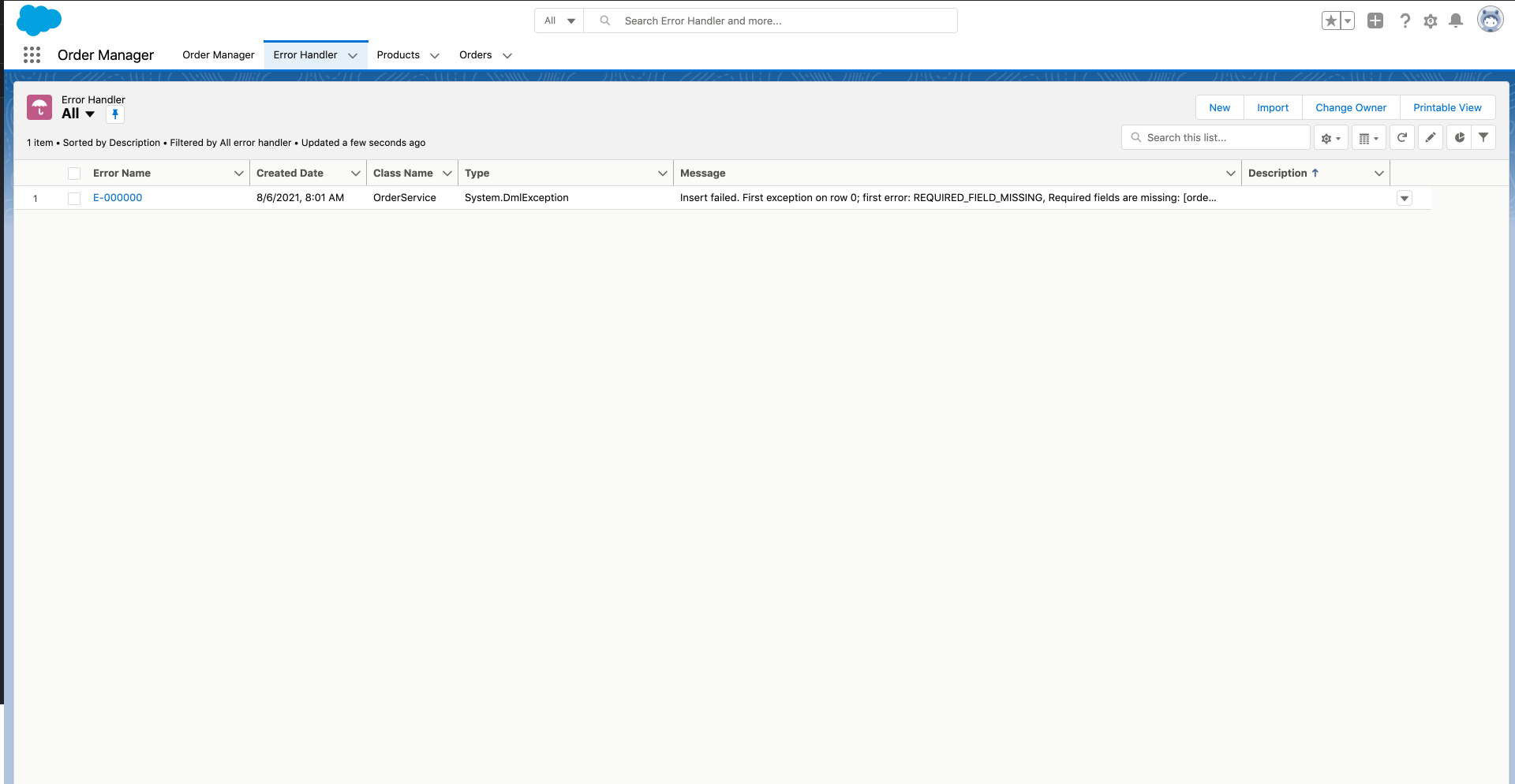Open the Help question mark icon
The width and height of the screenshot is (1515, 784).
click(1405, 21)
